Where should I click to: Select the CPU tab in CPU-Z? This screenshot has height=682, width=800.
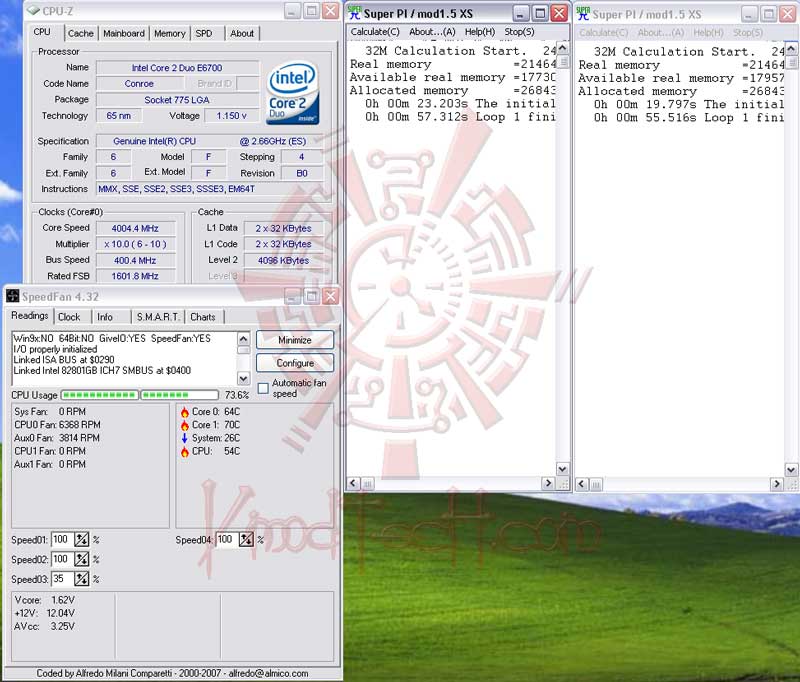pos(42,32)
